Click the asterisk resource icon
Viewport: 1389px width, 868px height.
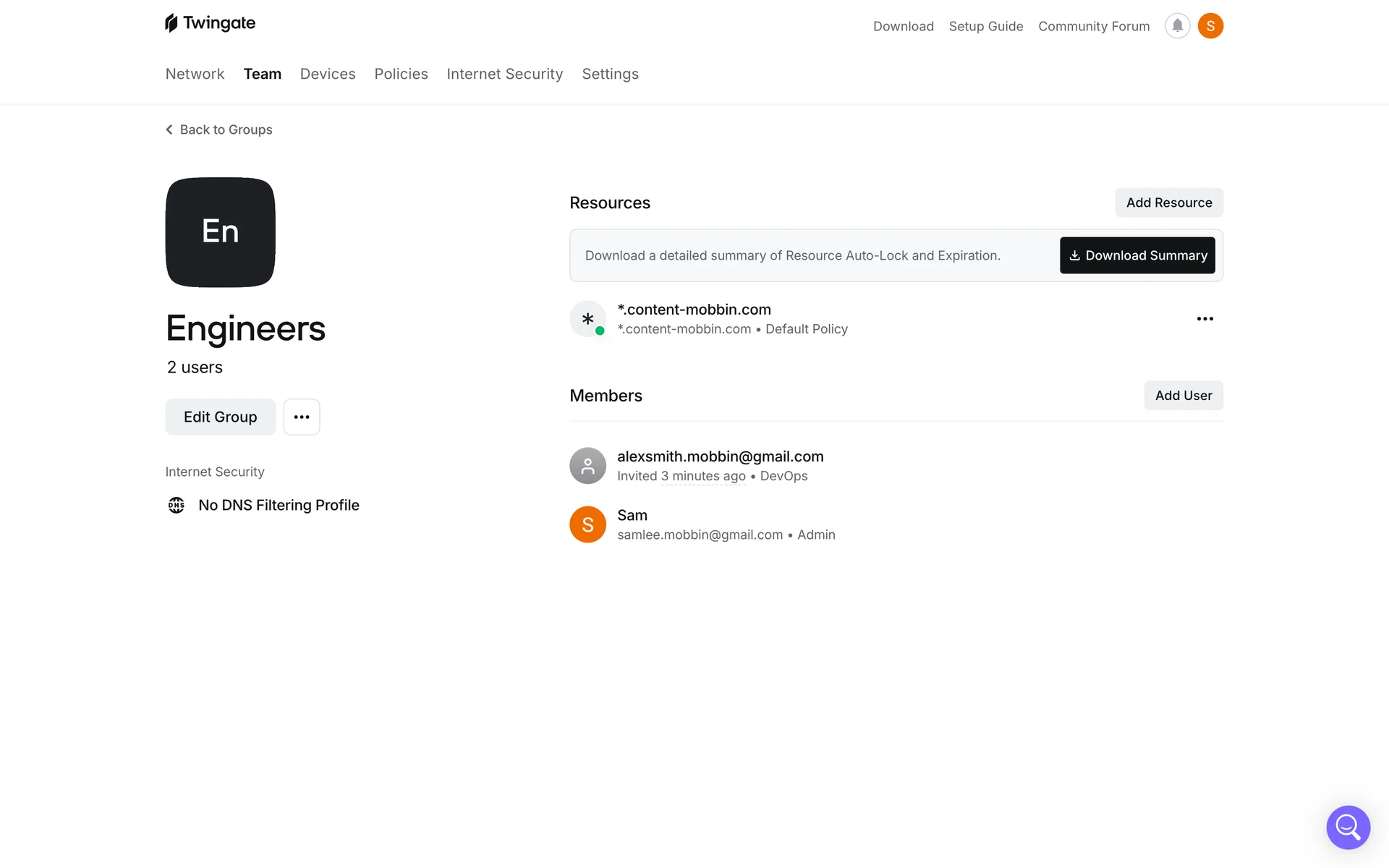[x=587, y=319]
